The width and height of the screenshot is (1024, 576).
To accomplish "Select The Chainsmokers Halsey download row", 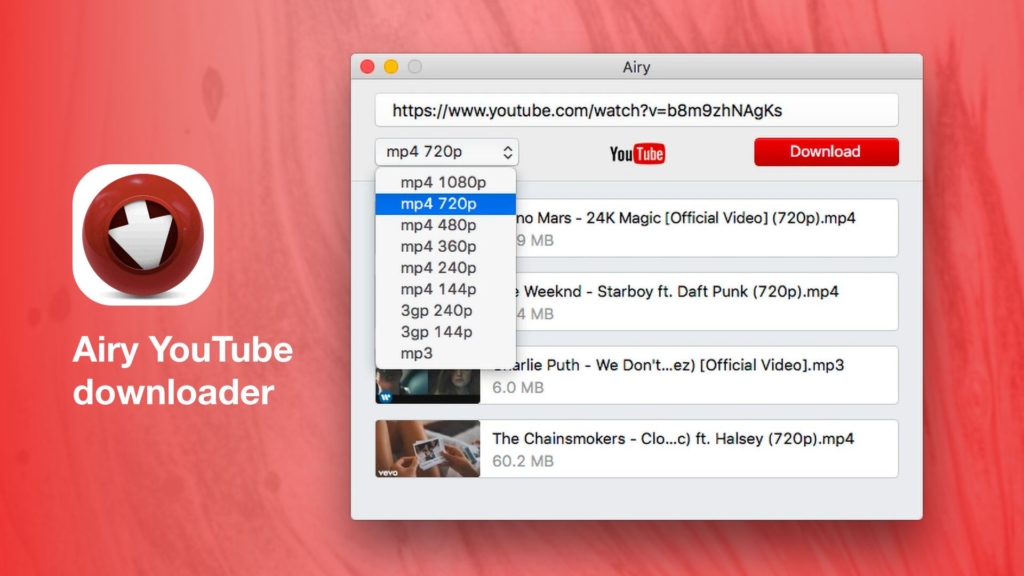I will click(637, 449).
